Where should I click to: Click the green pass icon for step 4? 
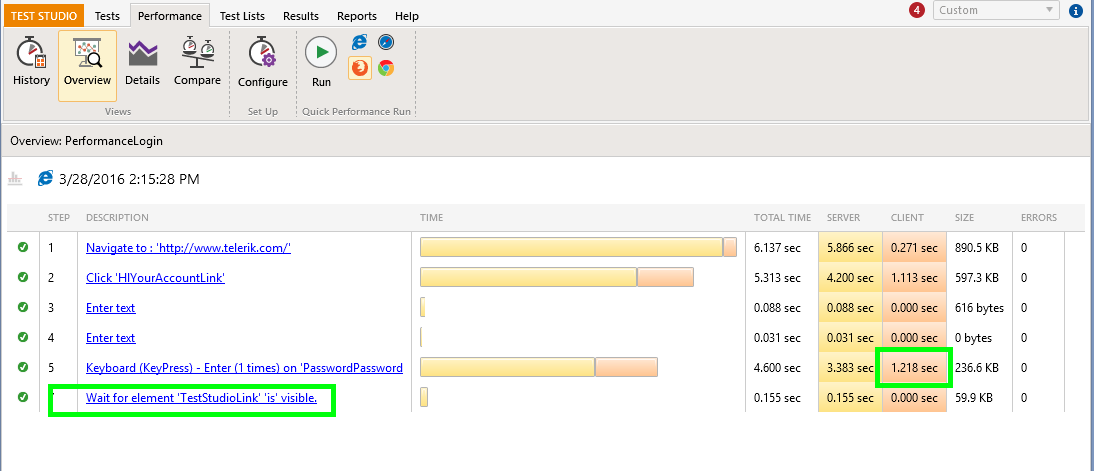[x=23, y=337]
